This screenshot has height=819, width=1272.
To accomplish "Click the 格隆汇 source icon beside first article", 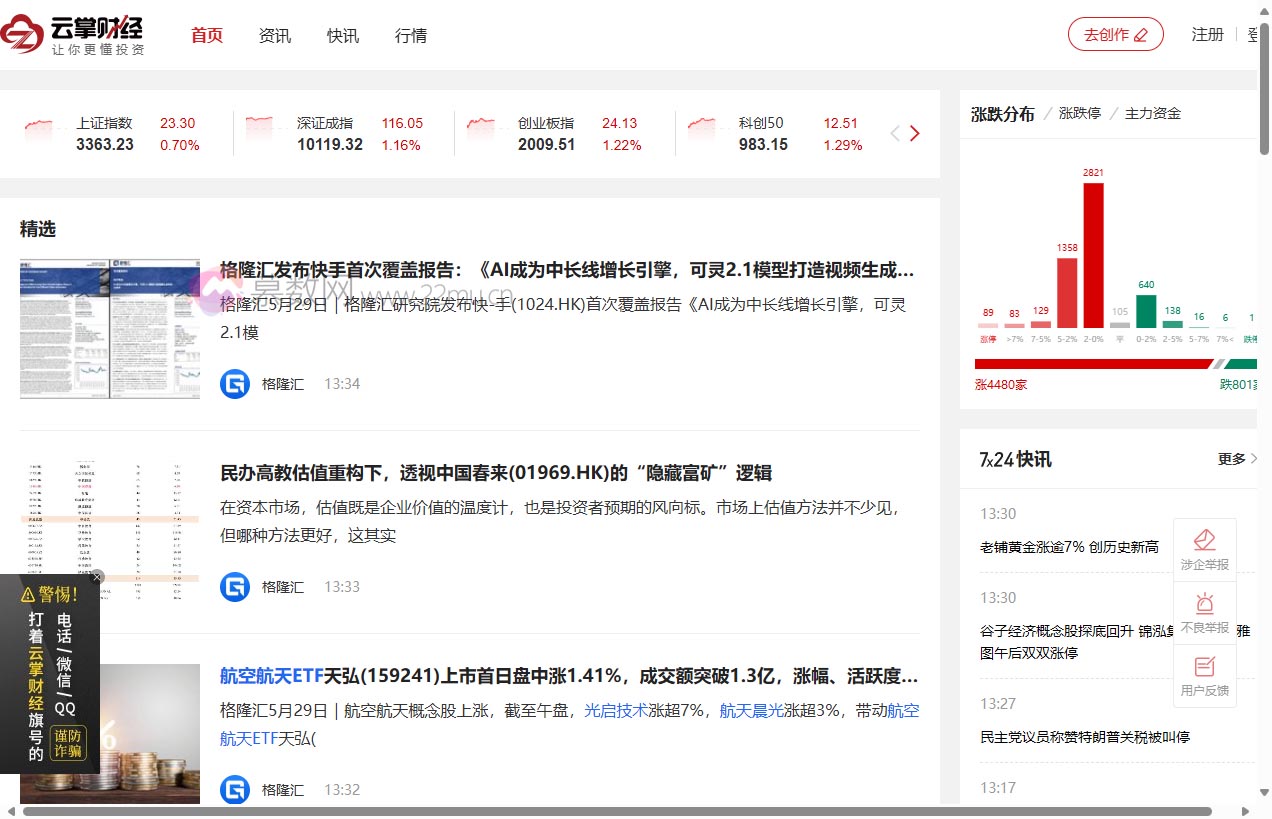I will click(x=234, y=383).
